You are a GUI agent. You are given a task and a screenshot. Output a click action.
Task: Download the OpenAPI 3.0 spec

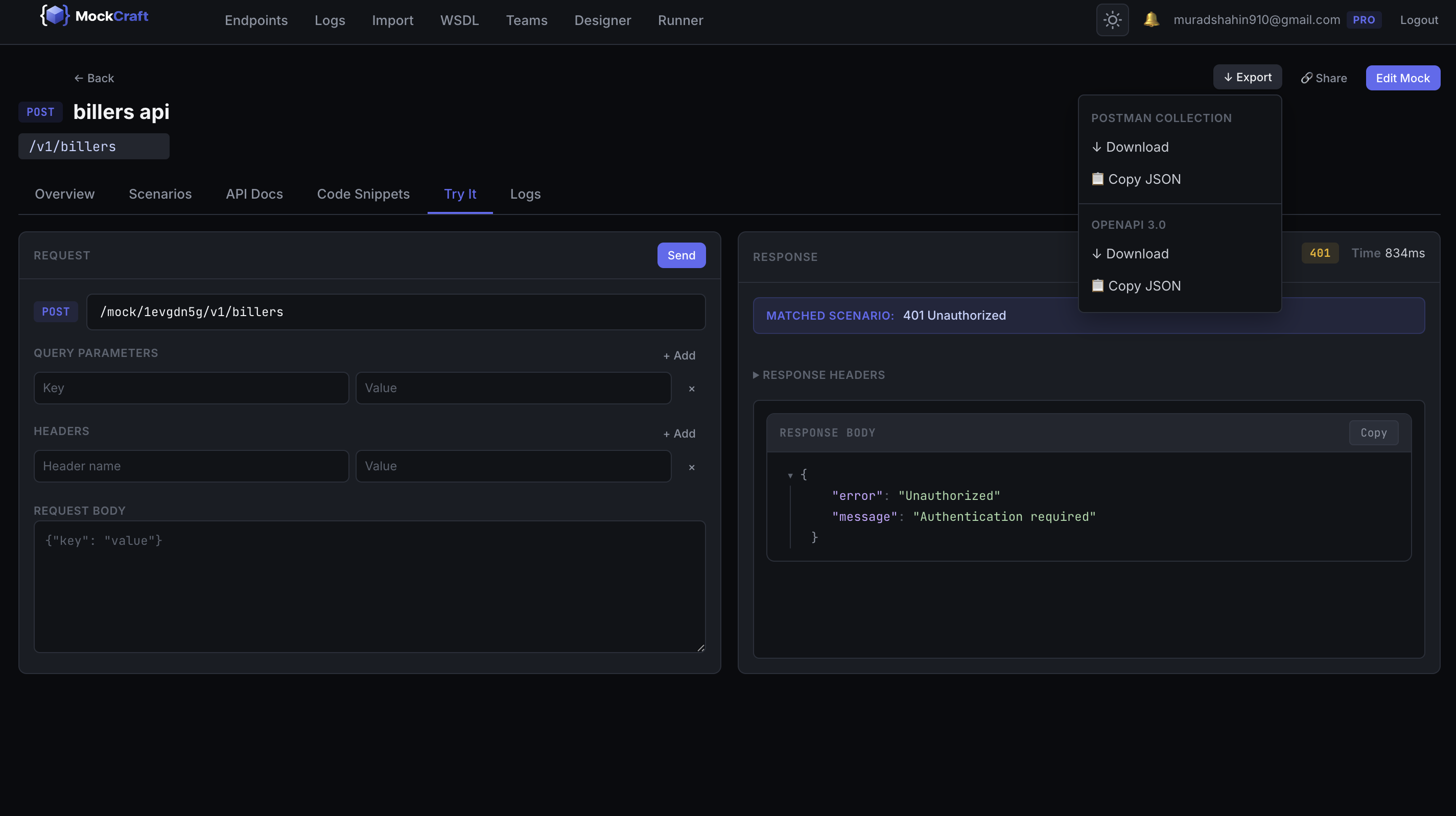(x=1131, y=254)
